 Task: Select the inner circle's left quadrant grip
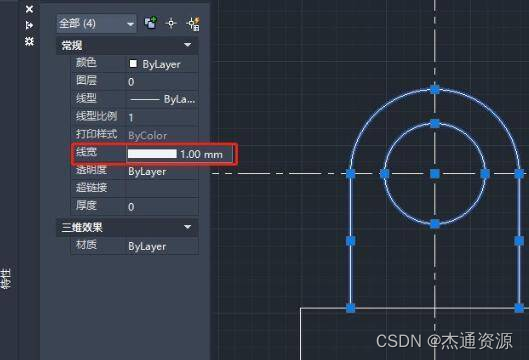point(385,174)
